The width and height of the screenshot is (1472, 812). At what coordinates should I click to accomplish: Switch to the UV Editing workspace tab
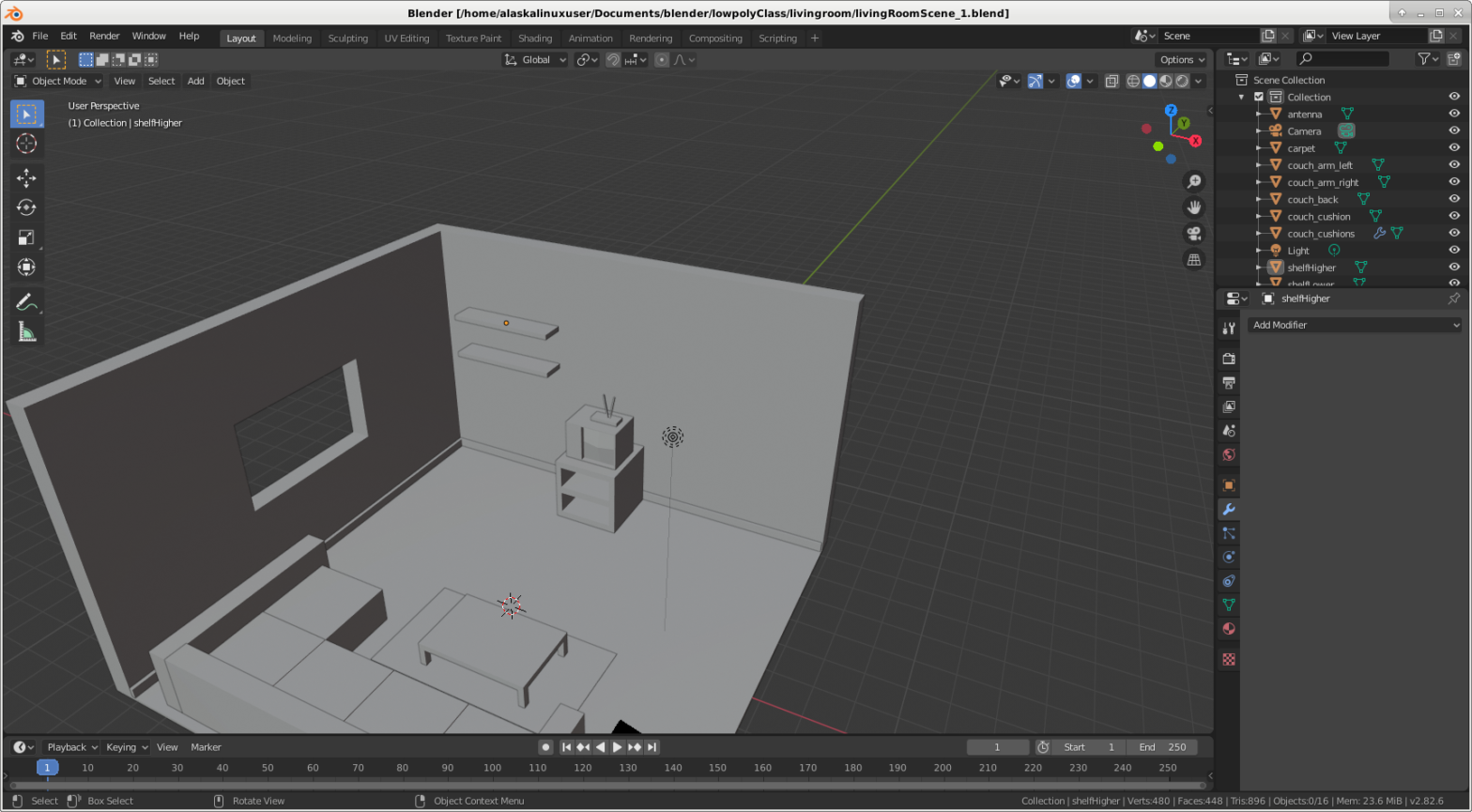(406, 38)
